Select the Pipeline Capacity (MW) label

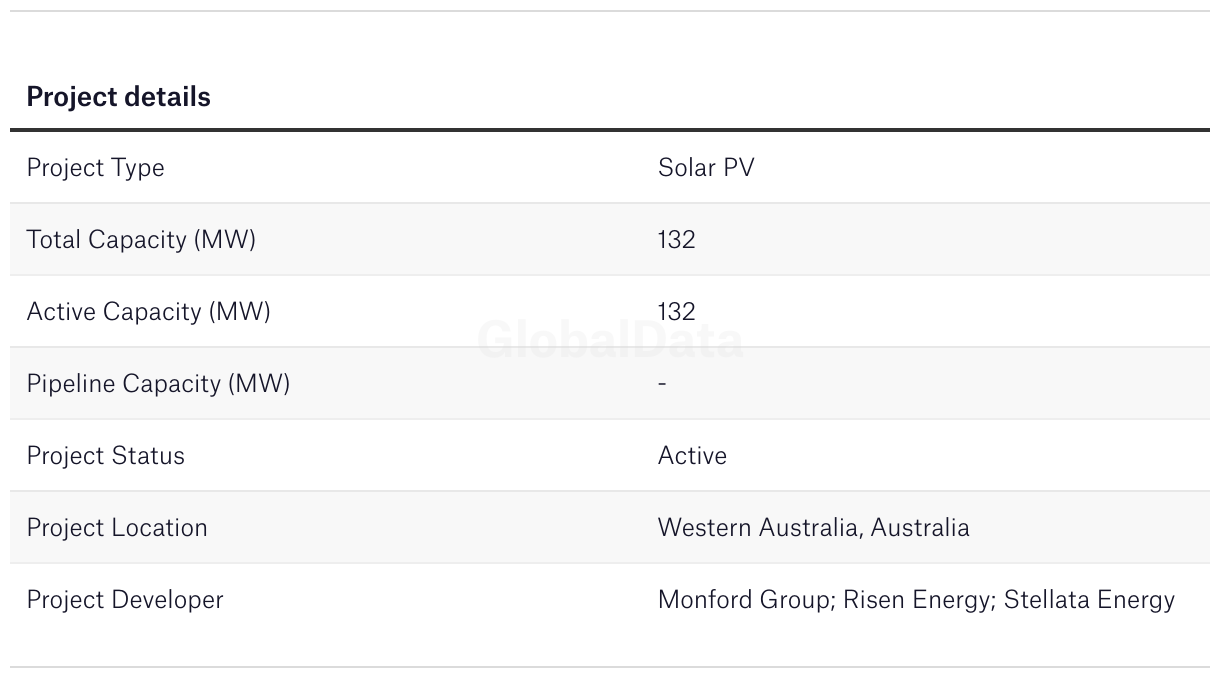(158, 383)
